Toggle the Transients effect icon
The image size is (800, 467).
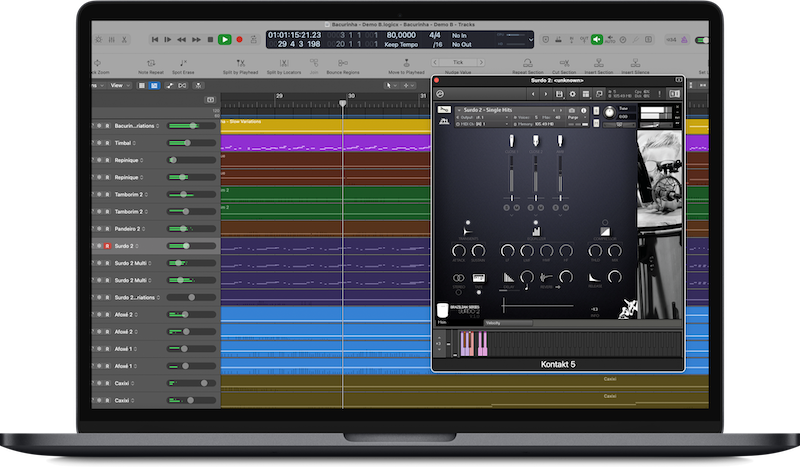[467, 231]
